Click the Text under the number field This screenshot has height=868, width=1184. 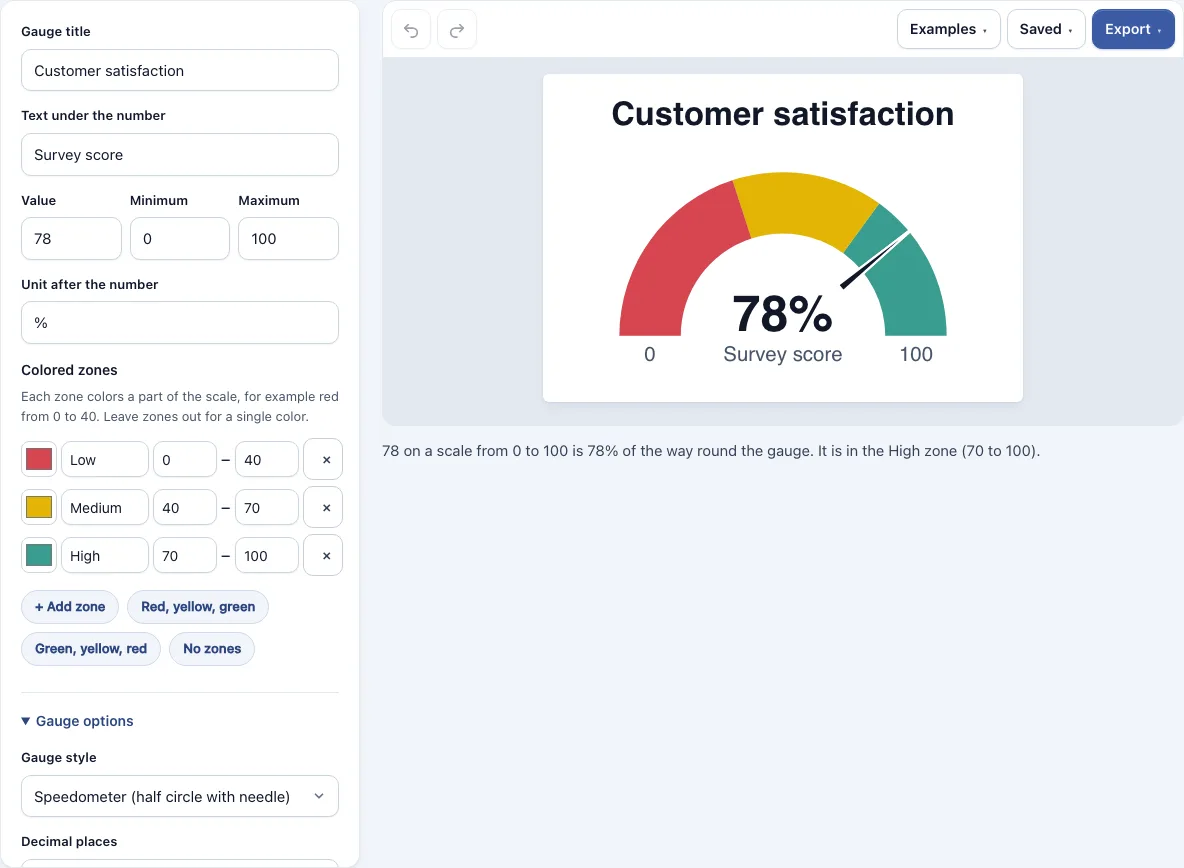[180, 155]
